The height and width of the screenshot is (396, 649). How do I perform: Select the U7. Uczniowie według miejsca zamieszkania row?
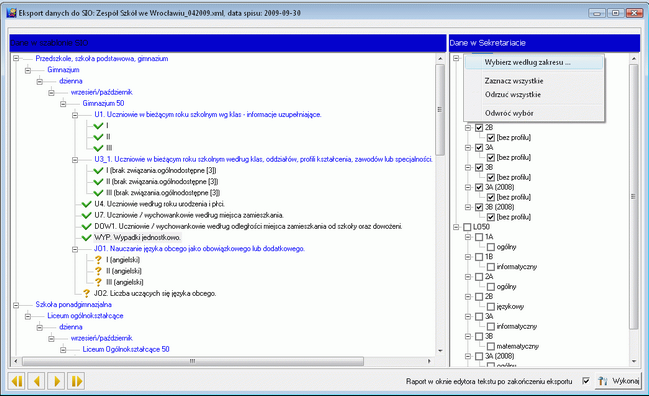coord(189,215)
